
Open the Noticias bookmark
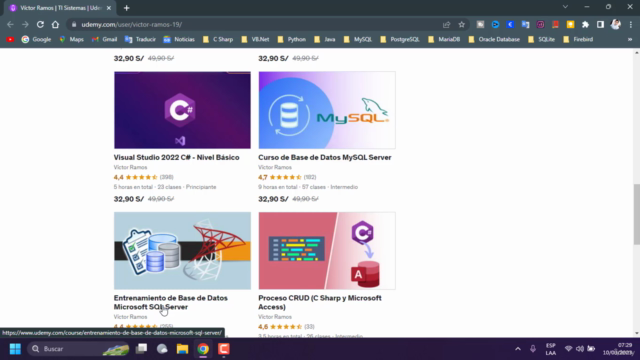click(179, 39)
